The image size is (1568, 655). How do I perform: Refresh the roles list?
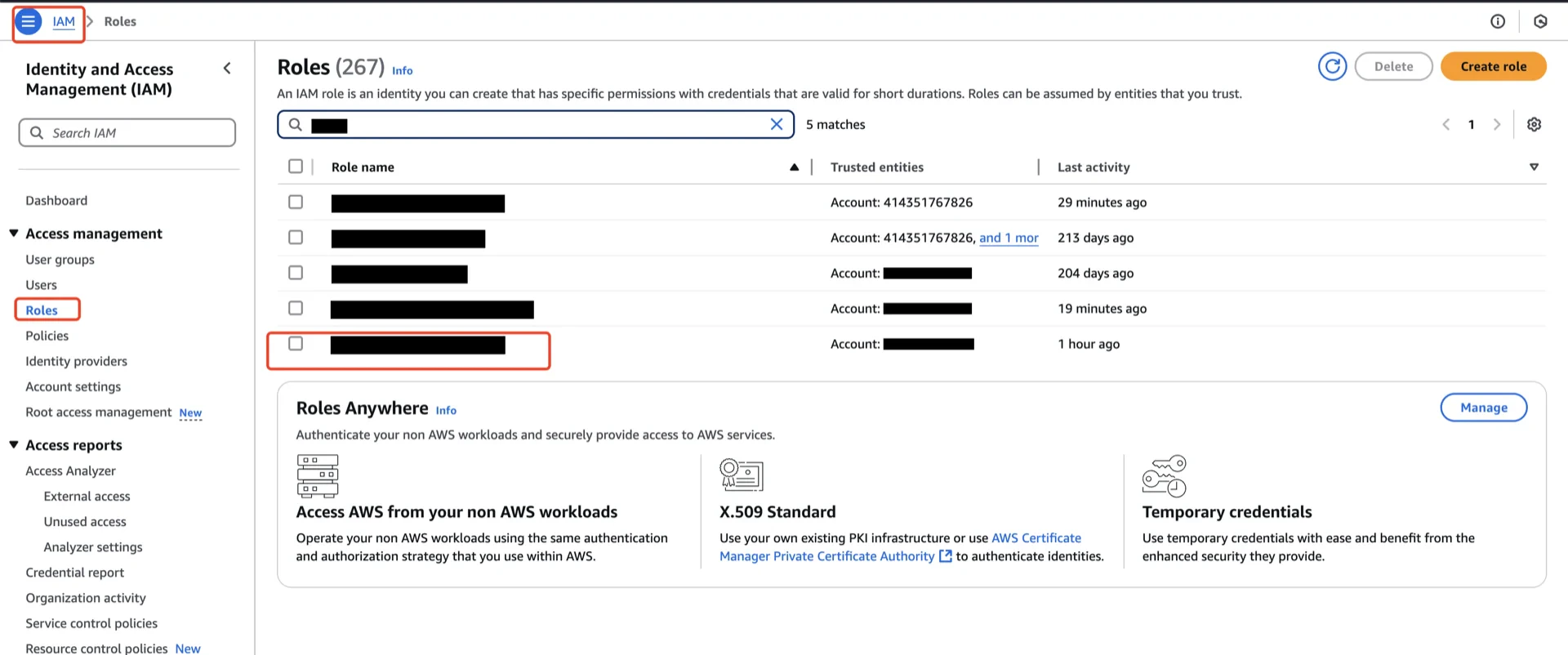[x=1333, y=66]
